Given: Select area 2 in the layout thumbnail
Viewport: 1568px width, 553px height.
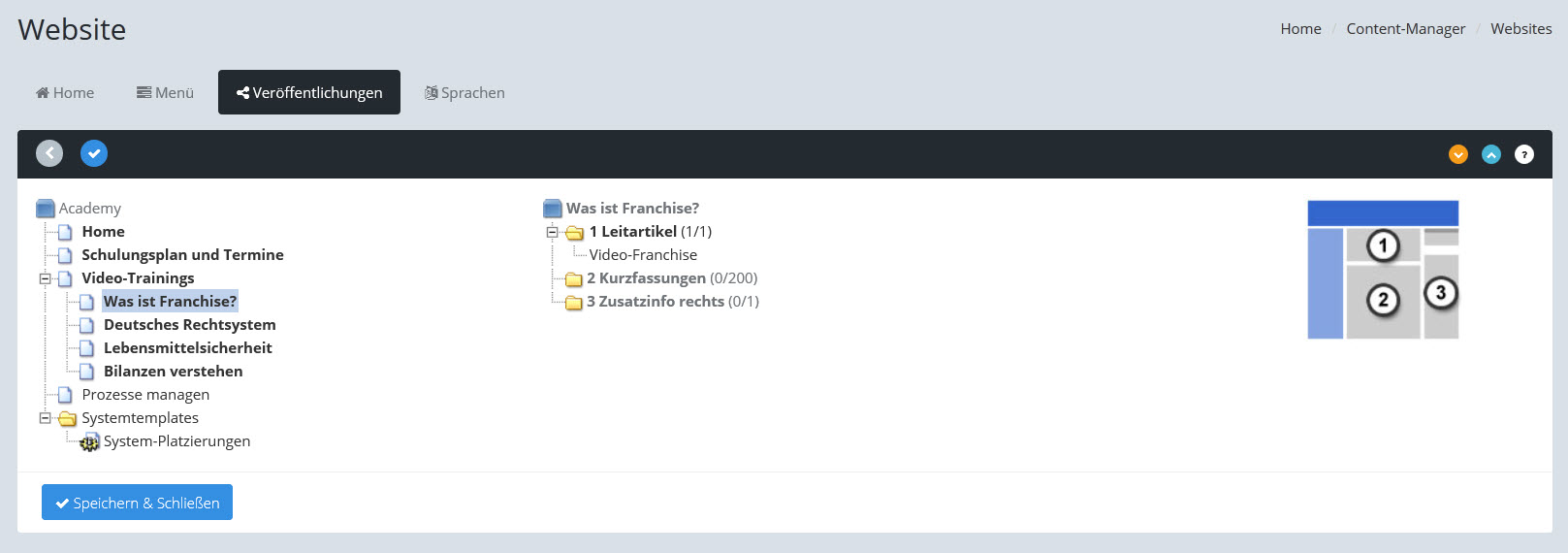Looking at the screenshot, I should click(1383, 301).
